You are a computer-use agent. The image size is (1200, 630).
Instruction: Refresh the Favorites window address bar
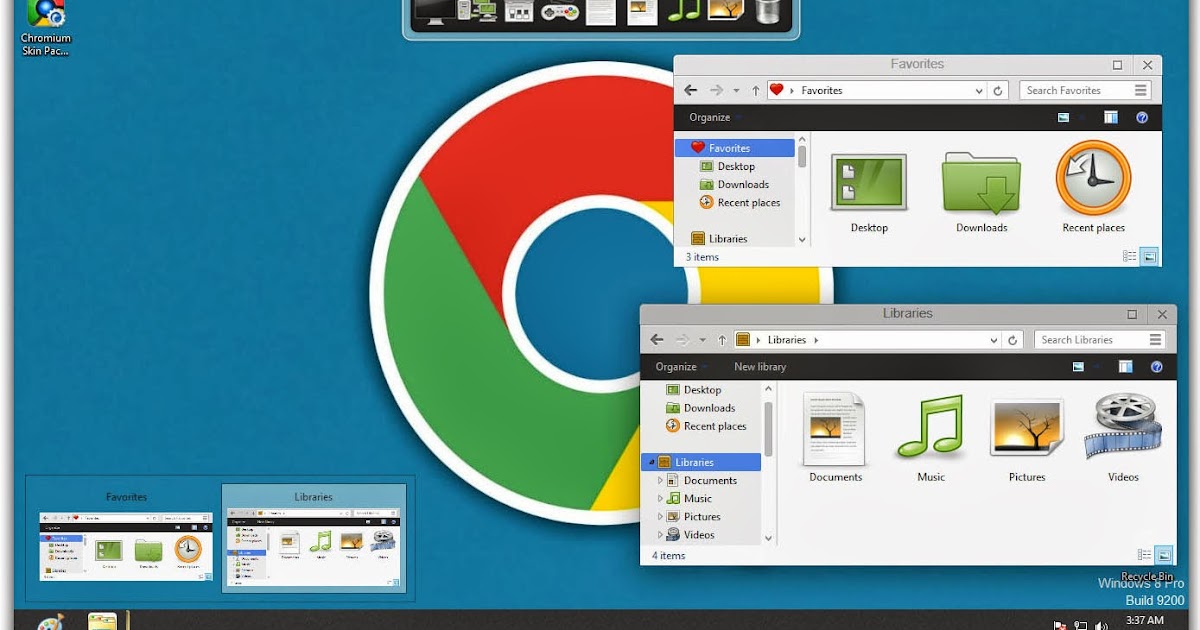tap(997, 90)
